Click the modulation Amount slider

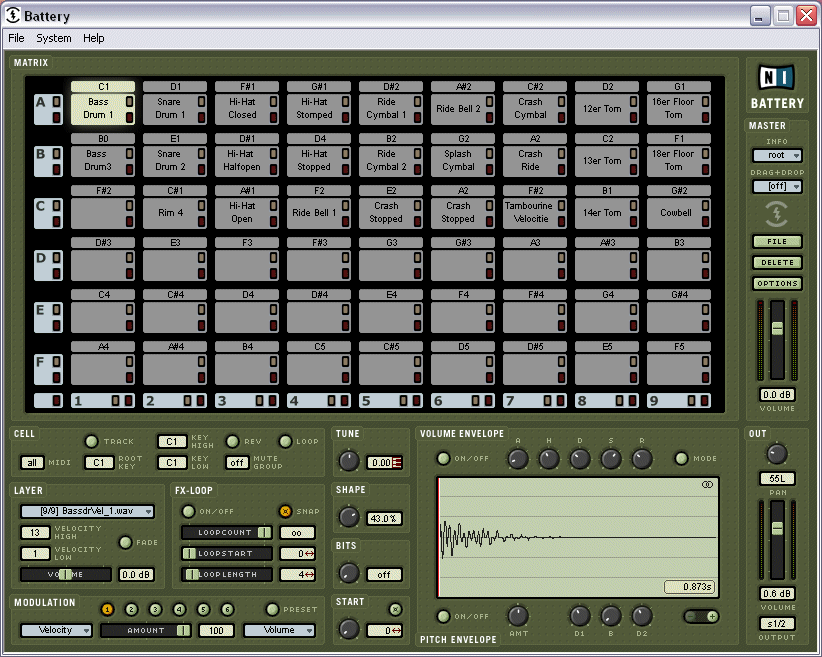pos(145,630)
